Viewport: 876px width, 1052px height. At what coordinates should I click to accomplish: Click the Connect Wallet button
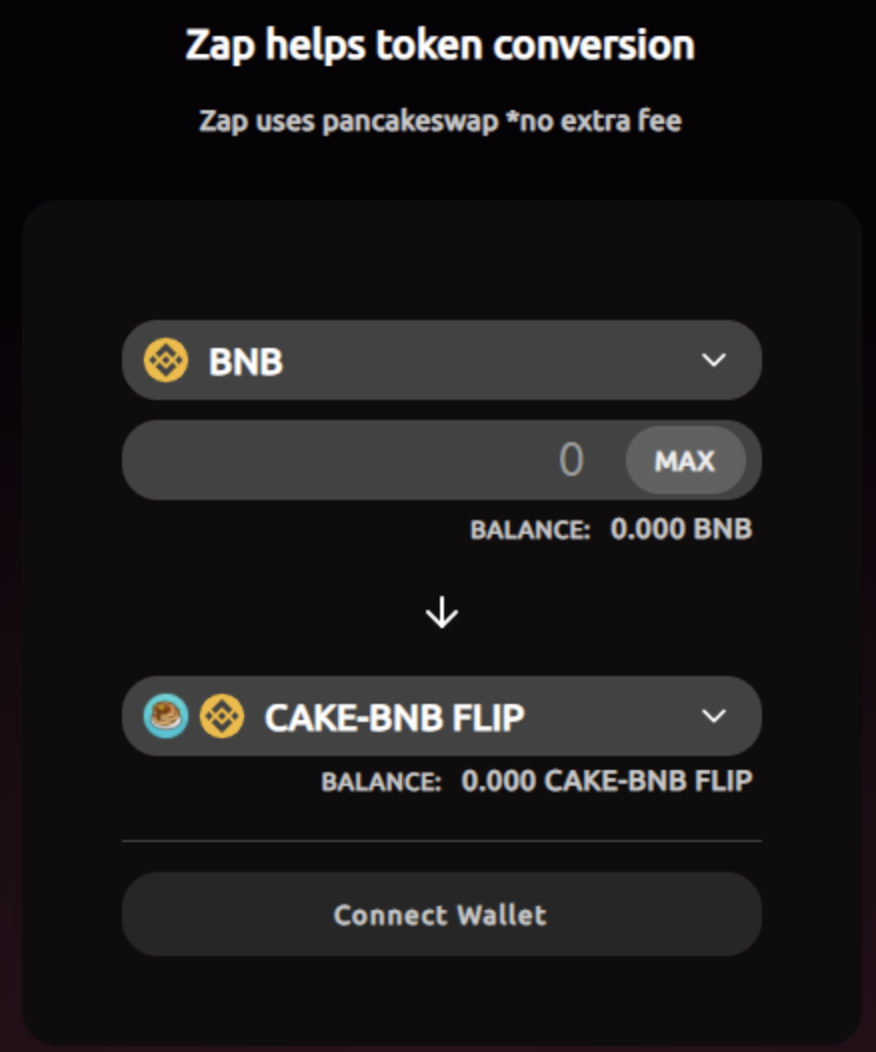441,915
